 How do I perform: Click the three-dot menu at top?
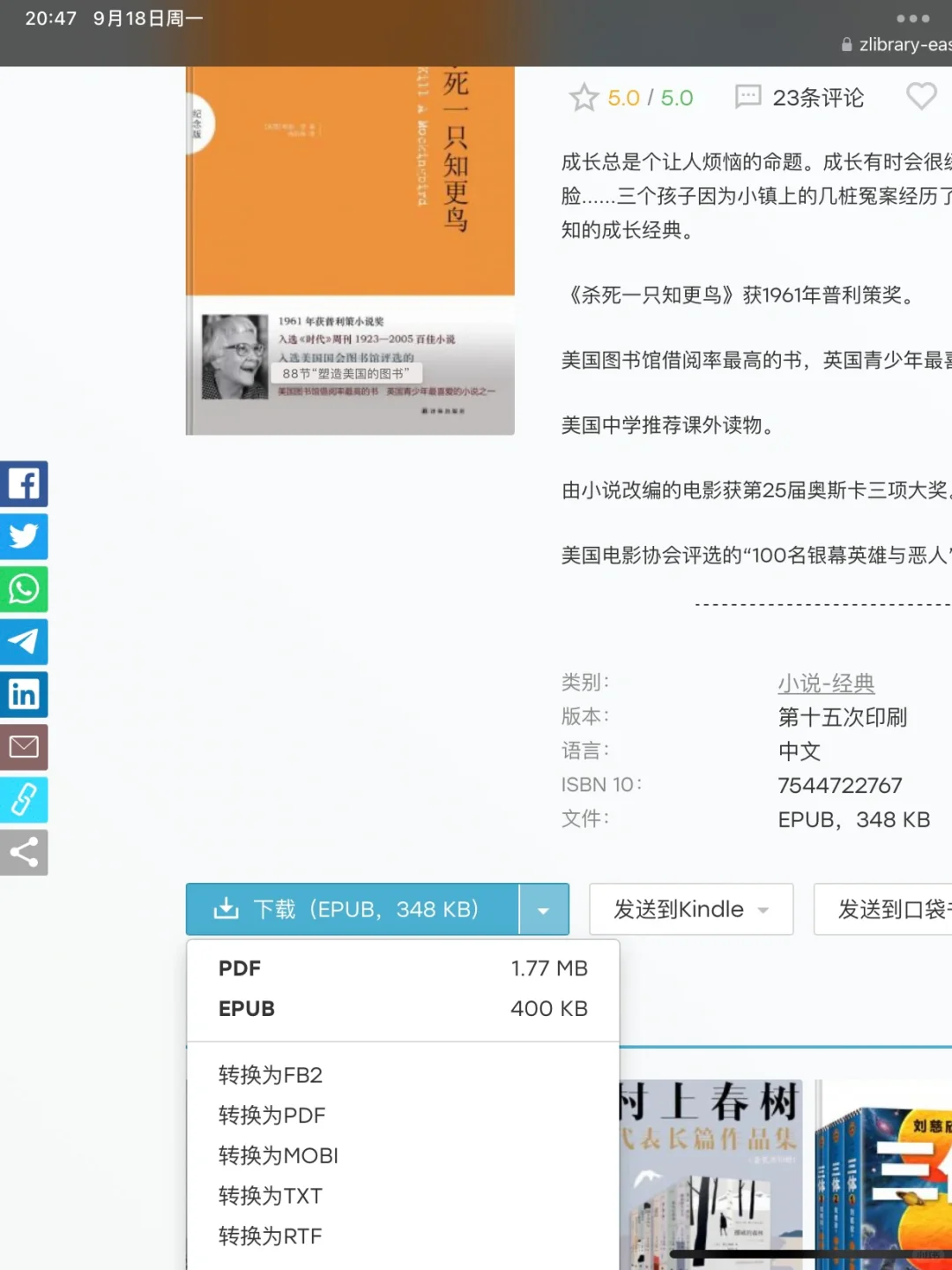[x=913, y=19]
